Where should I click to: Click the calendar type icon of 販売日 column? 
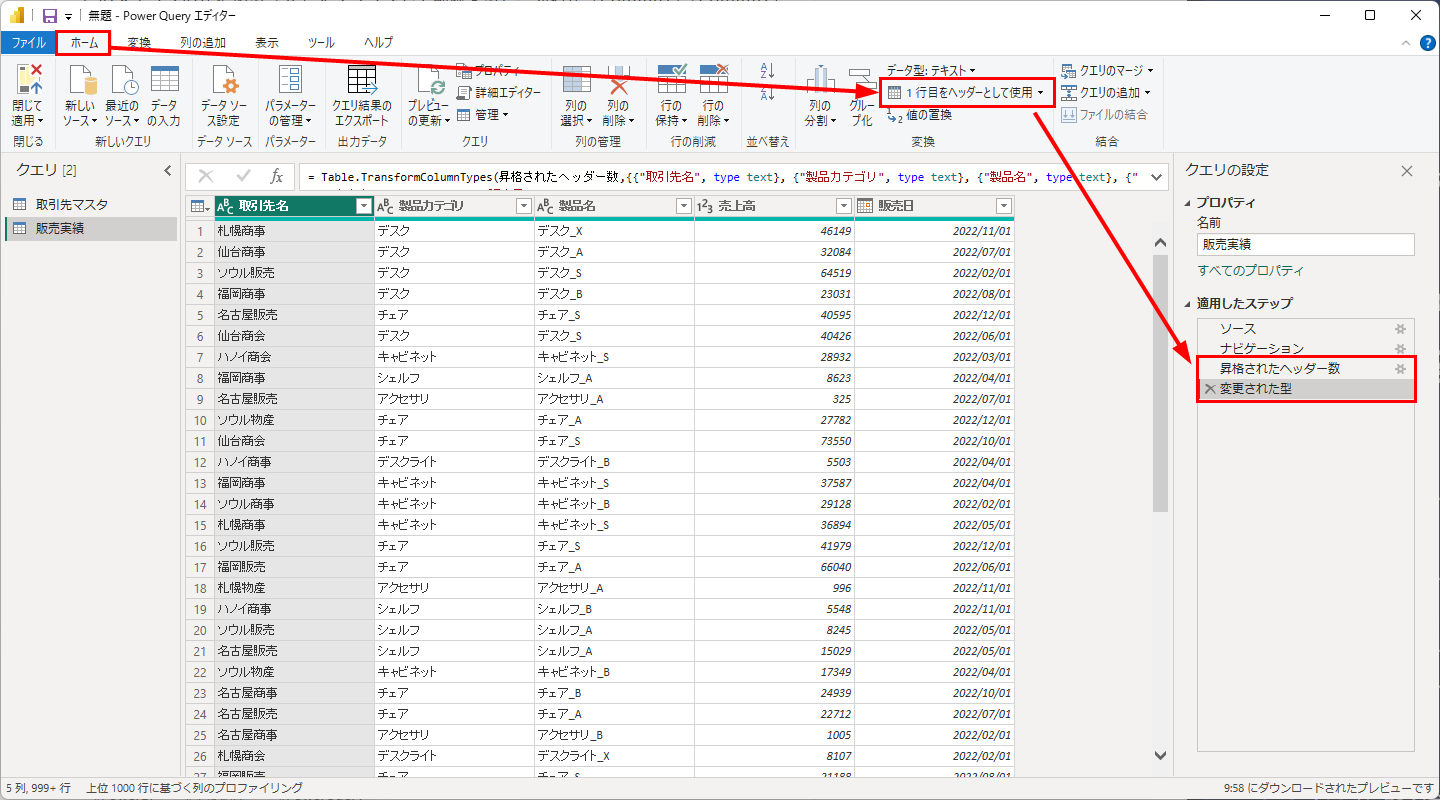[866, 206]
